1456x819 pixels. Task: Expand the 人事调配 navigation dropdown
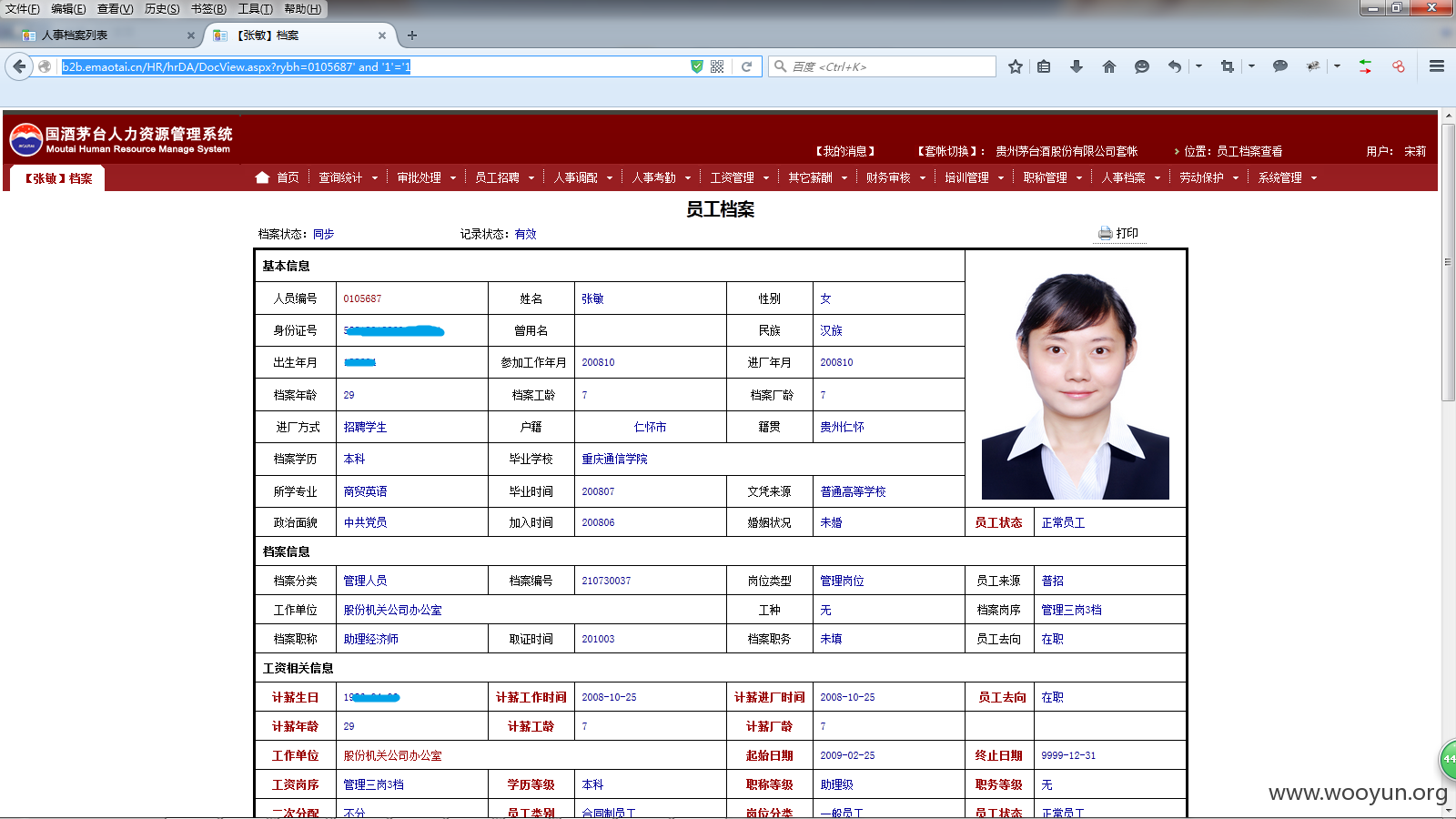click(610, 178)
